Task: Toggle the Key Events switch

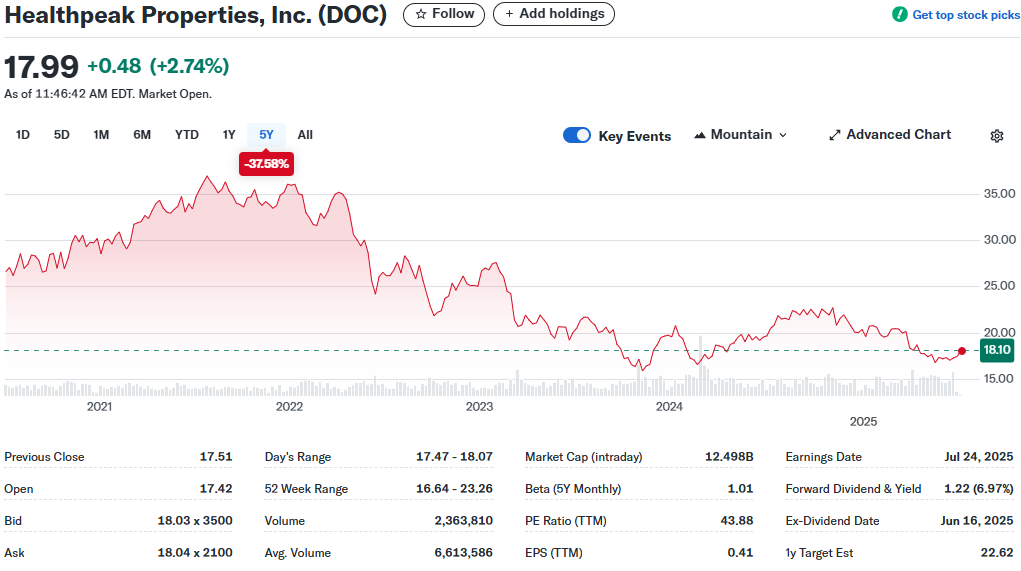Action: click(x=576, y=135)
